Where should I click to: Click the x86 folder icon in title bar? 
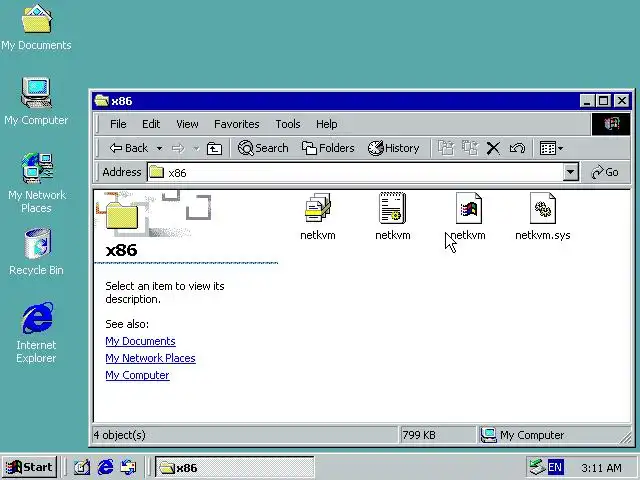pyautogui.click(x=102, y=101)
